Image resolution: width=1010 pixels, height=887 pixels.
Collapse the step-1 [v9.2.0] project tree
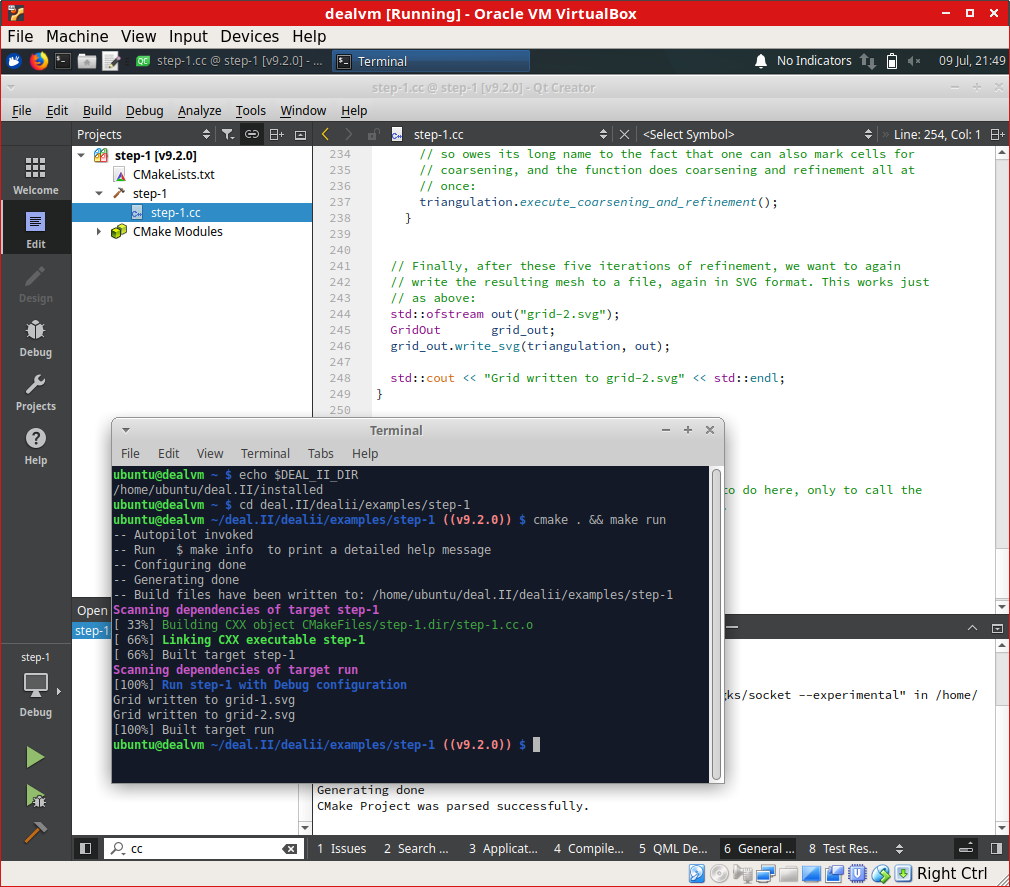click(x=81, y=155)
